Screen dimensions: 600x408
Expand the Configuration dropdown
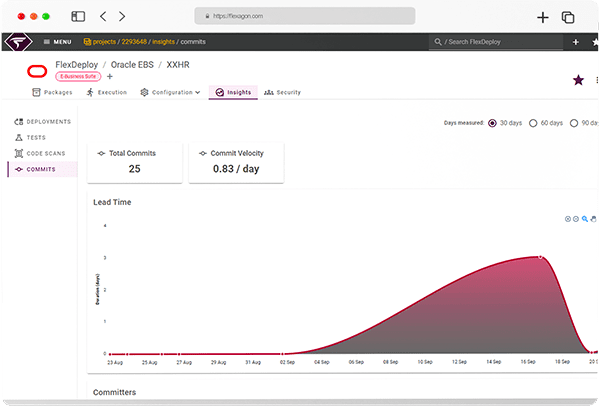tap(170, 92)
